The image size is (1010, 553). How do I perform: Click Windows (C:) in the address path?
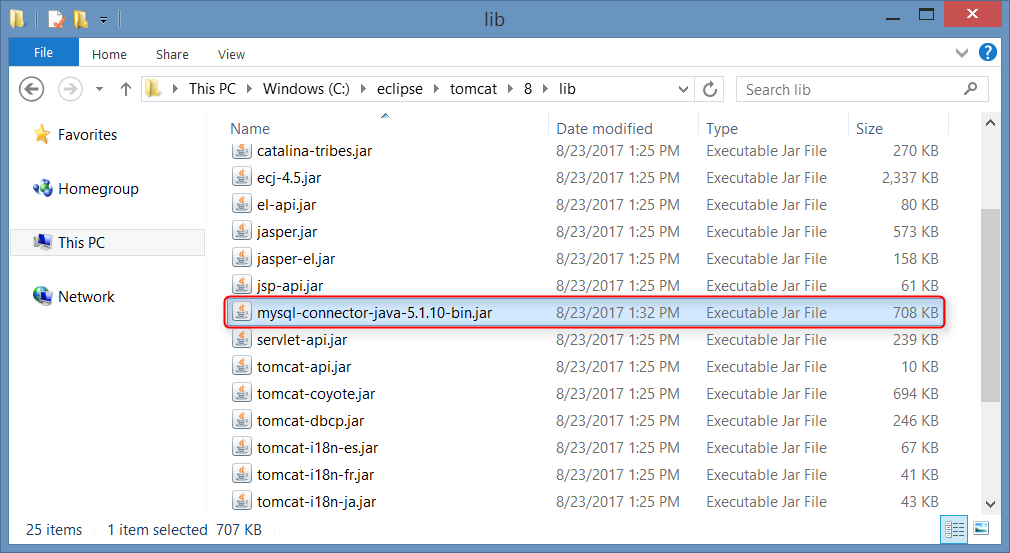pyautogui.click(x=306, y=89)
